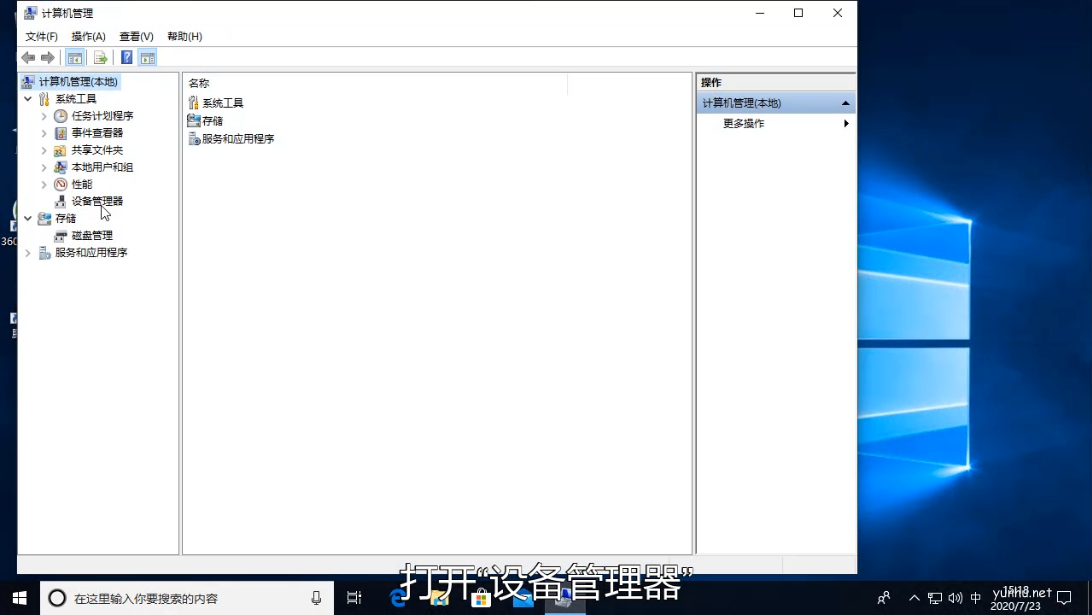Click the toolbar Forward arrow
1092x615 pixels.
[x=47, y=58]
